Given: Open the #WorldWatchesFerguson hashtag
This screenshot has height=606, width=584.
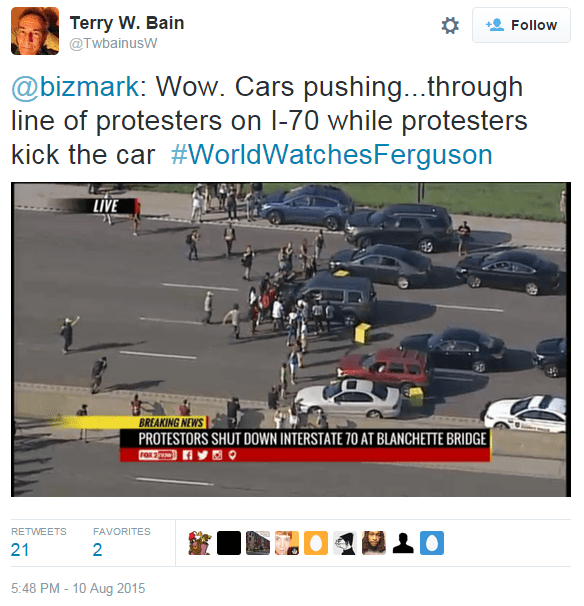Looking at the screenshot, I should pos(332,155).
